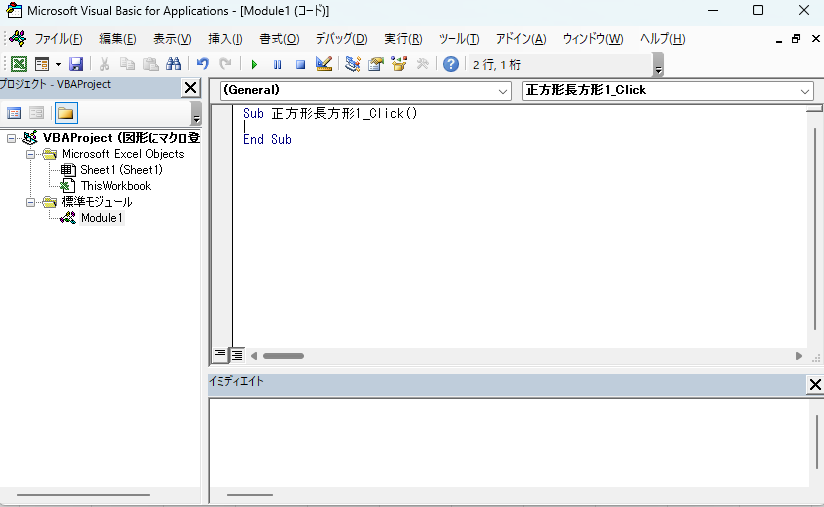The image size is (824, 507).
Task: Open Help with the question mark icon
Action: point(451,64)
